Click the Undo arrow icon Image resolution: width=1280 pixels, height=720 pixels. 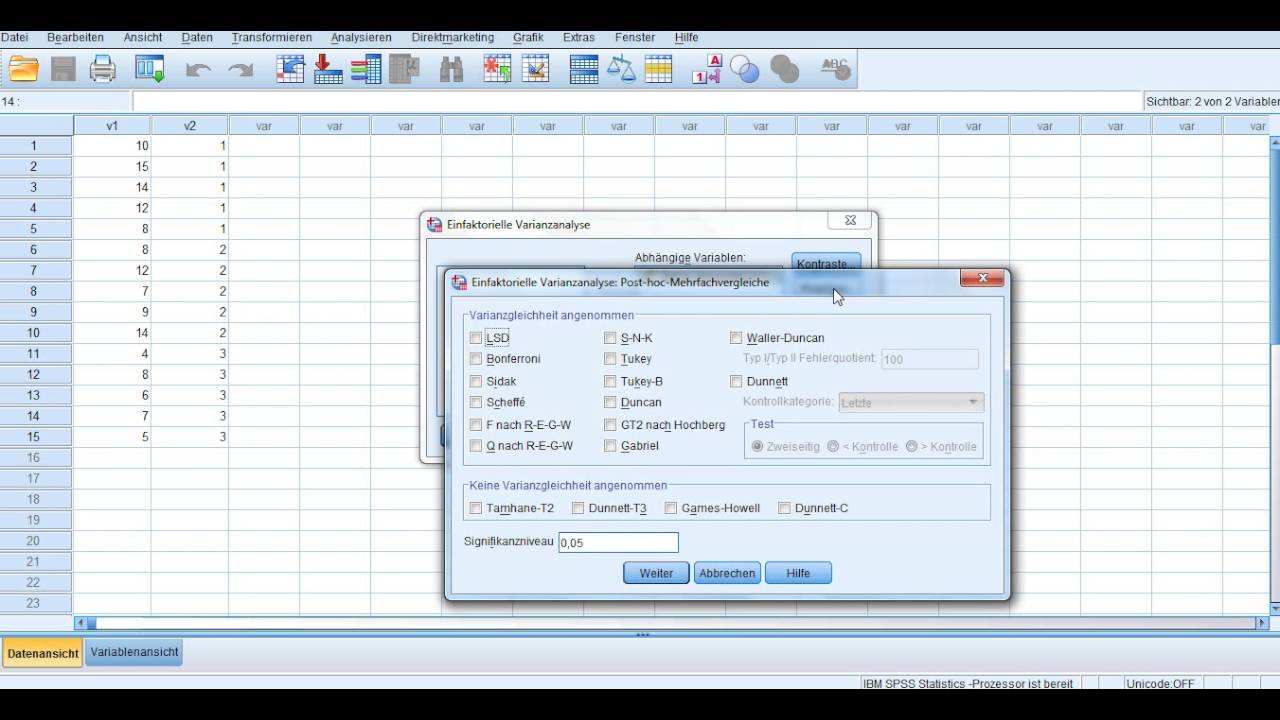[x=198, y=69]
